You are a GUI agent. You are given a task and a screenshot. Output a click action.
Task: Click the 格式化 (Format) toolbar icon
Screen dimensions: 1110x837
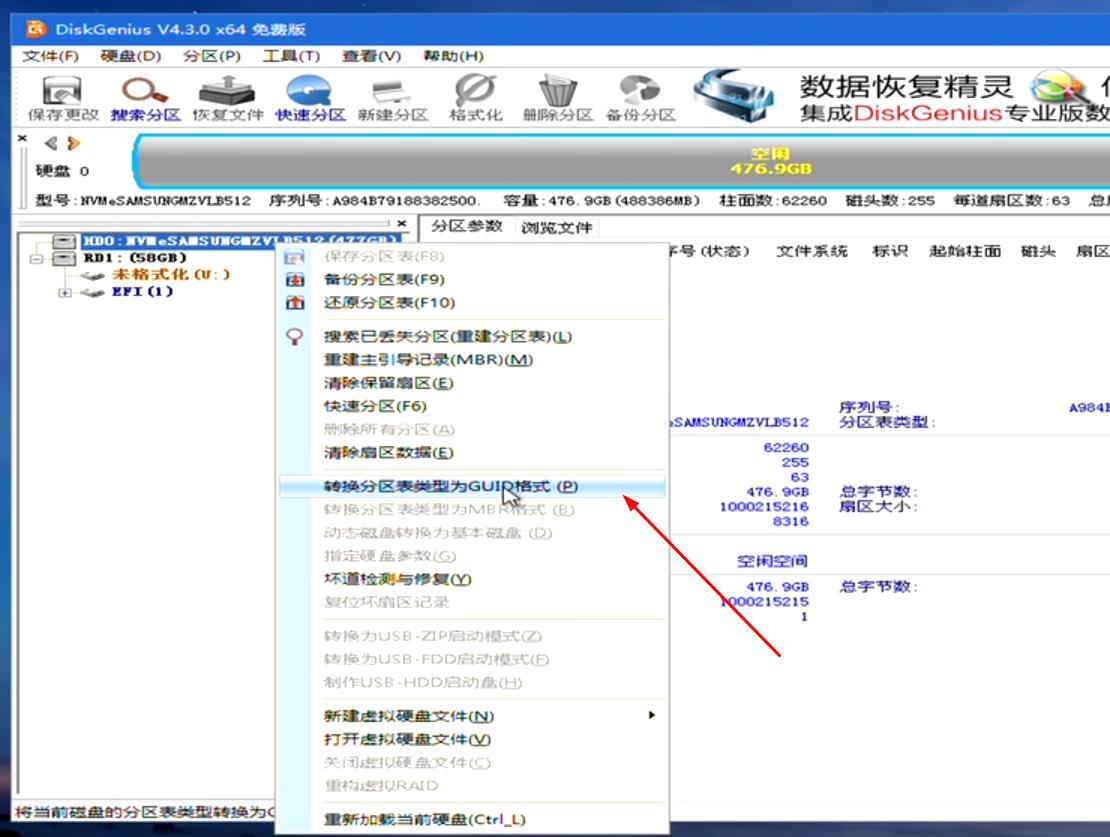475,92
